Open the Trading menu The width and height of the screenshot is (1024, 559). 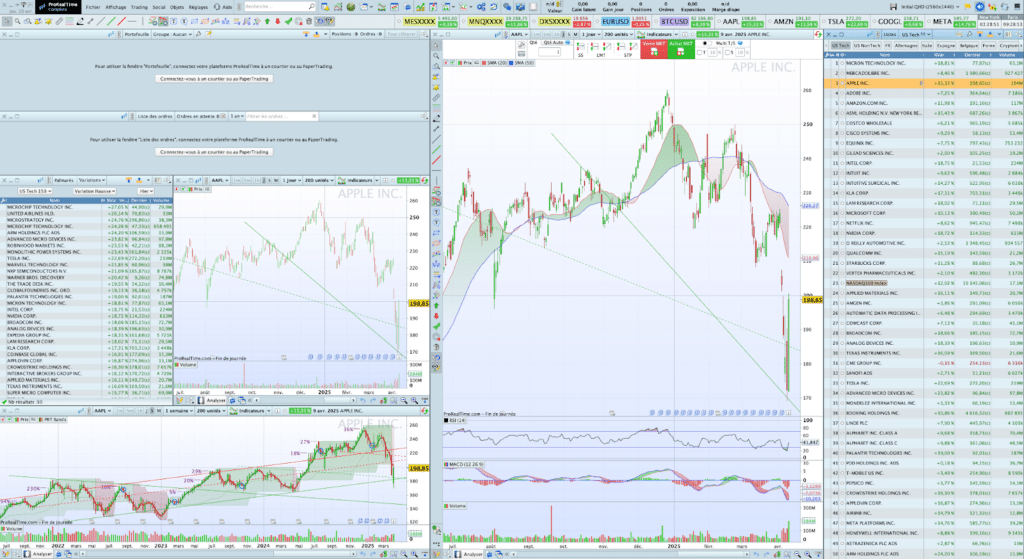click(x=139, y=7)
